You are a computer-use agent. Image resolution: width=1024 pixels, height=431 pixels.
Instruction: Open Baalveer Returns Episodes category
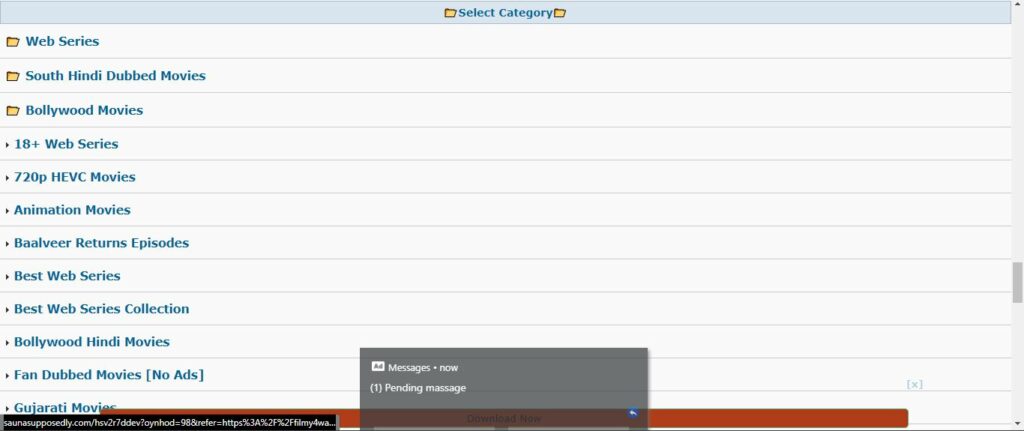101,243
